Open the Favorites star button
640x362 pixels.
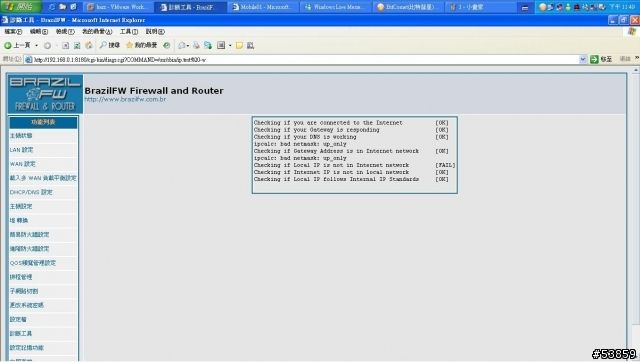pyautogui.click(x=141, y=45)
